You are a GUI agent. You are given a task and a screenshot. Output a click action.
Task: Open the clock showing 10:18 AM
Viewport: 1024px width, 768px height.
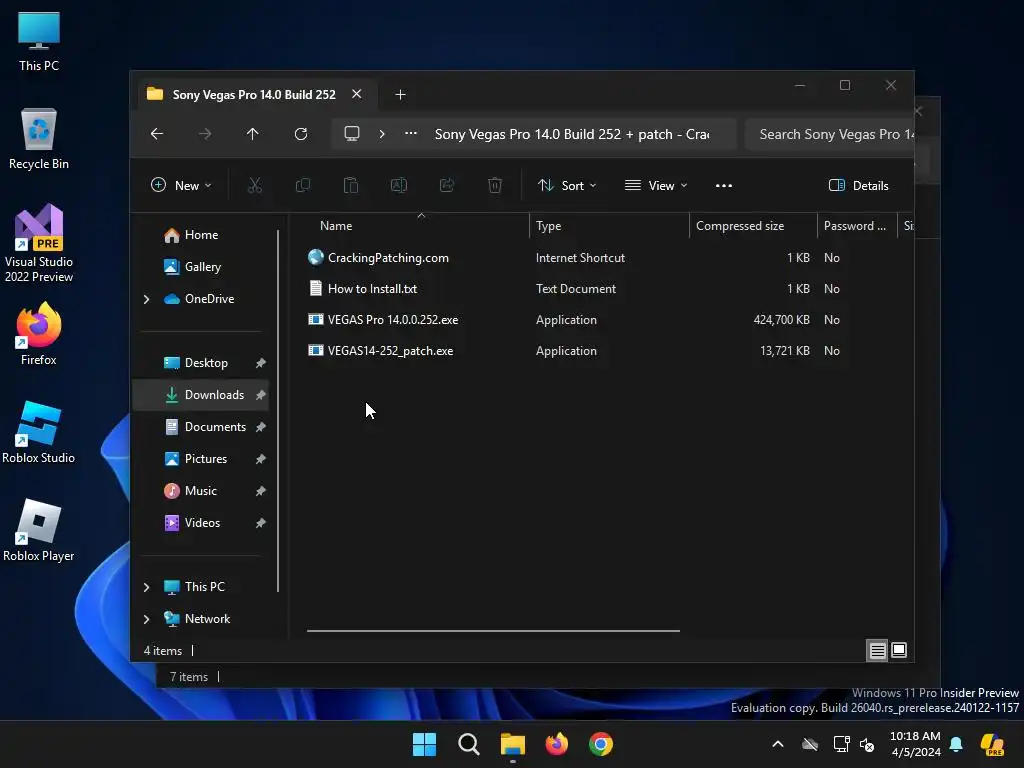pos(916,744)
